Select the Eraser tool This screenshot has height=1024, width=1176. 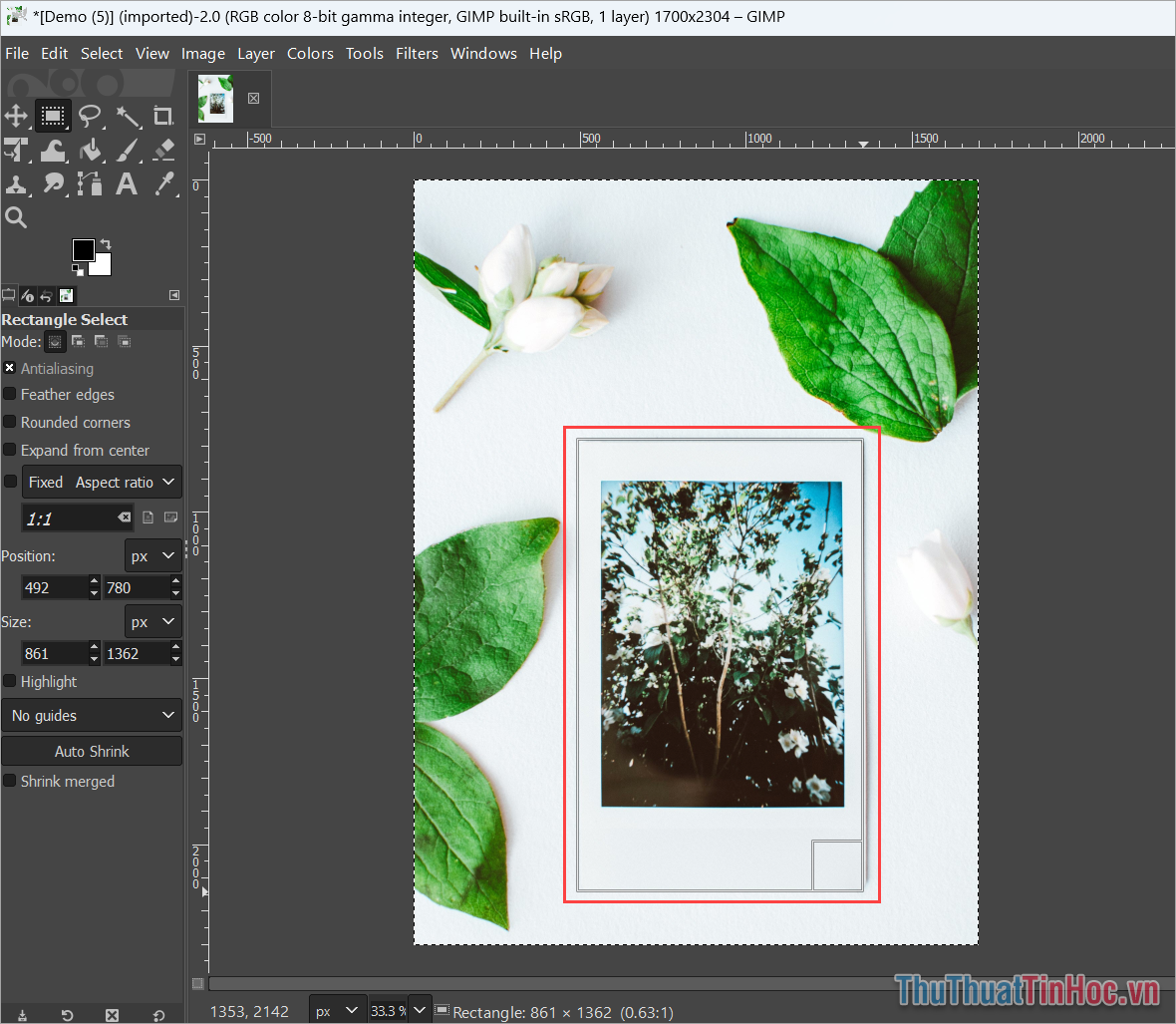coord(162,151)
